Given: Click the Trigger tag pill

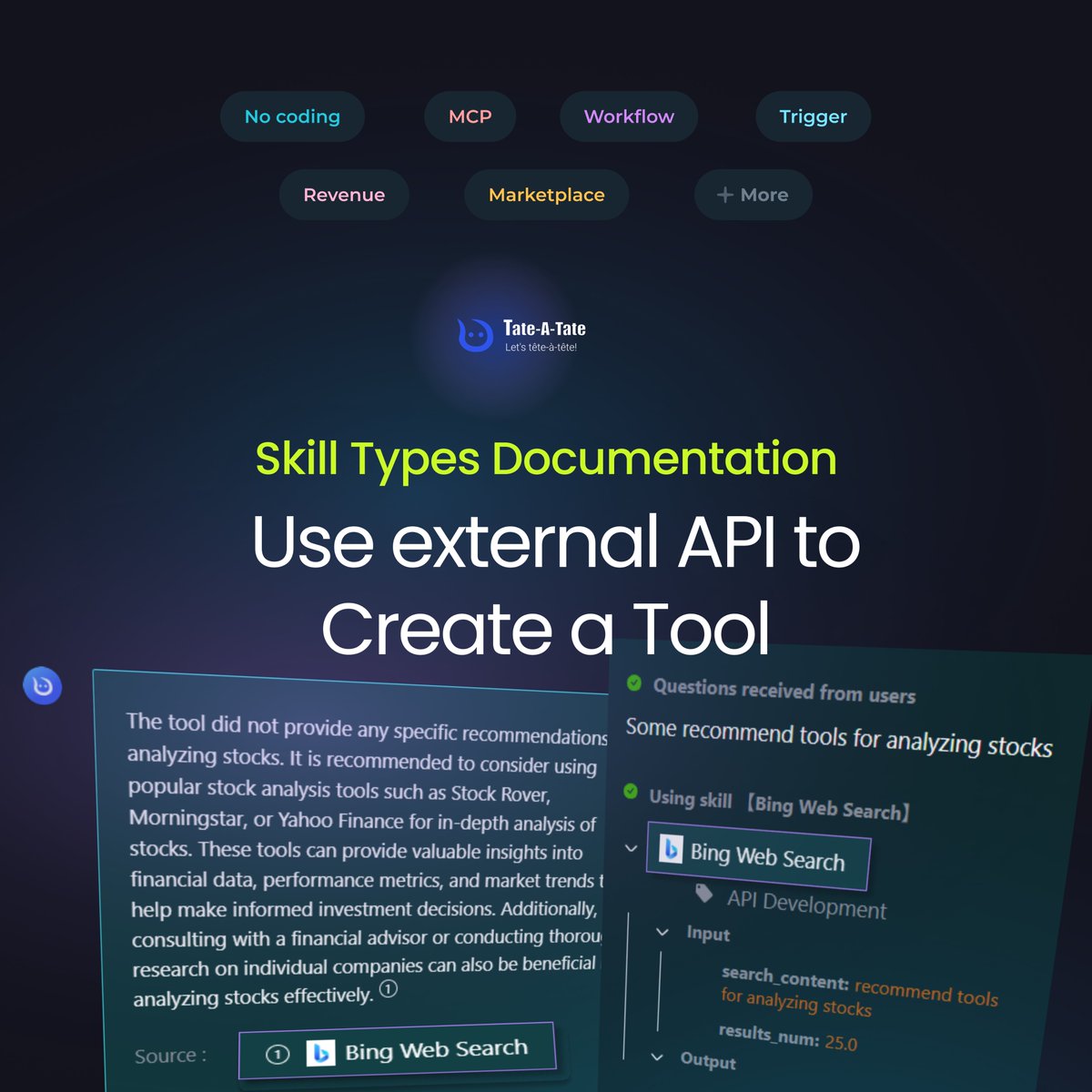Looking at the screenshot, I should coord(813,116).
